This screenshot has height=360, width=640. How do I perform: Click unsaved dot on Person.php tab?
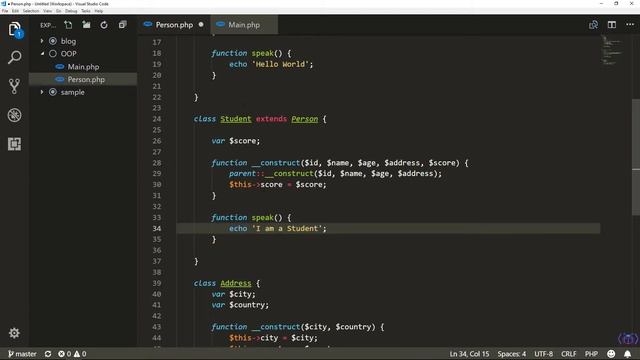pyautogui.click(x=201, y=24)
